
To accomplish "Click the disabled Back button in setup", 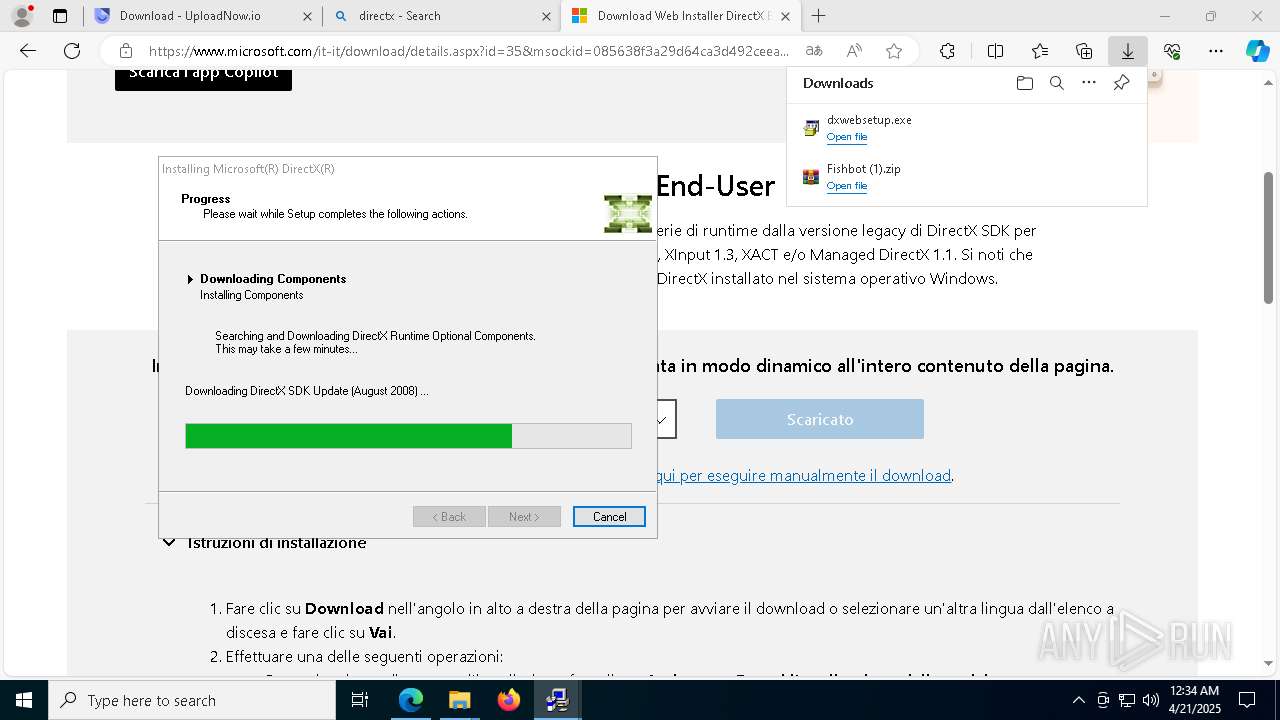I will pos(449,516).
